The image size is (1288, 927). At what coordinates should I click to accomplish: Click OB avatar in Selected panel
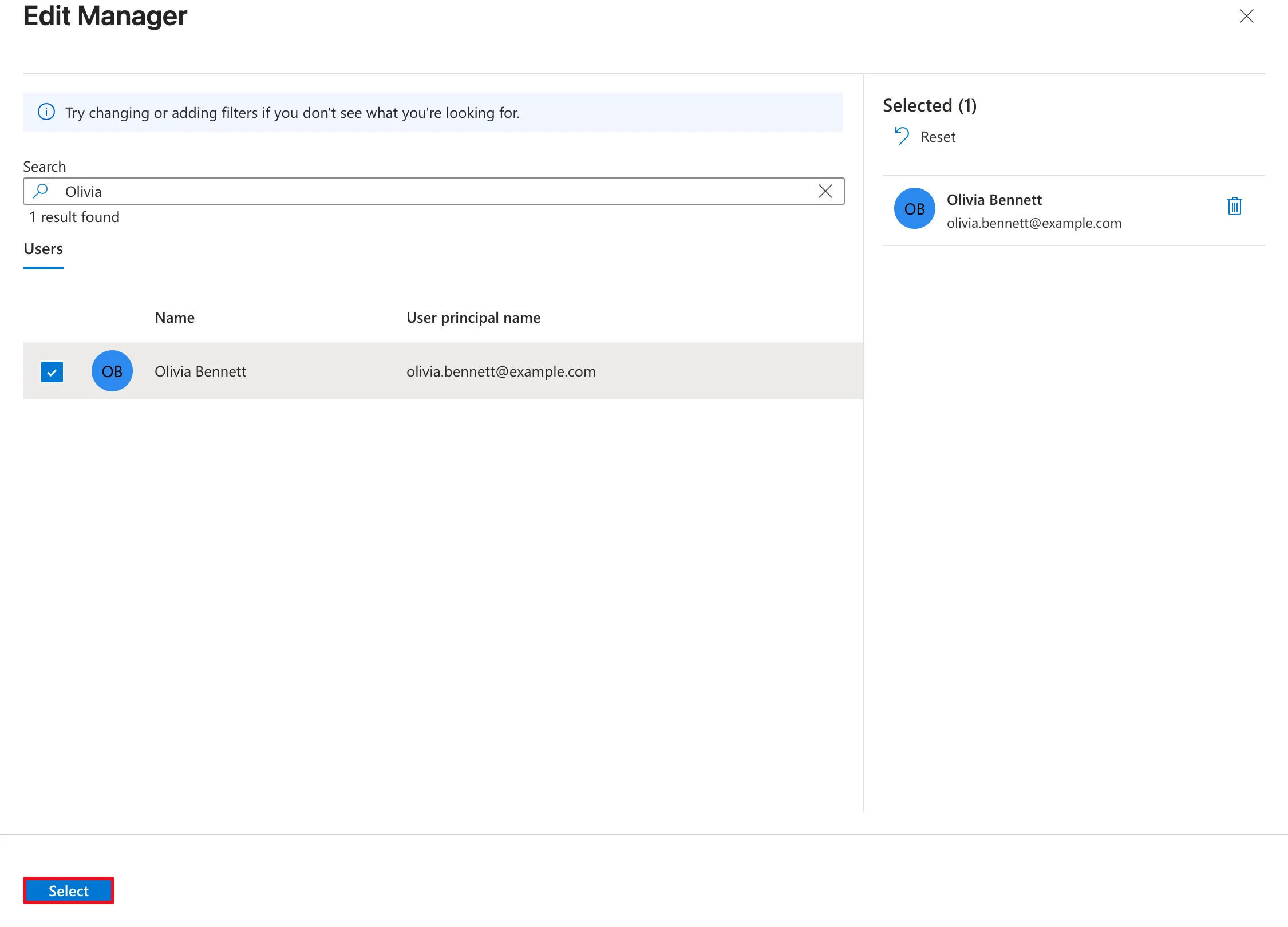[915, 208]
